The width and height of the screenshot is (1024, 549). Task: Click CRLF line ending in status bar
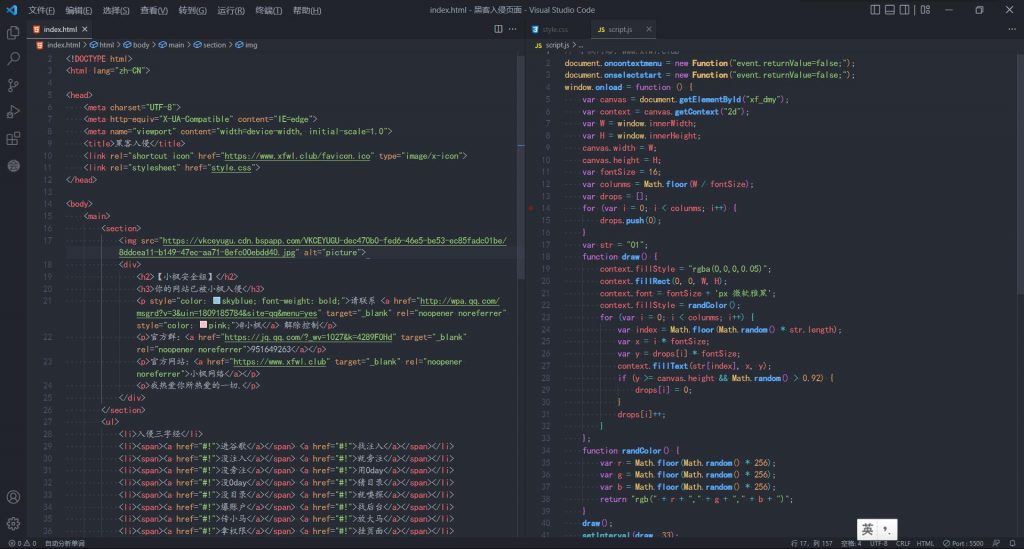(x=903, y=543)
